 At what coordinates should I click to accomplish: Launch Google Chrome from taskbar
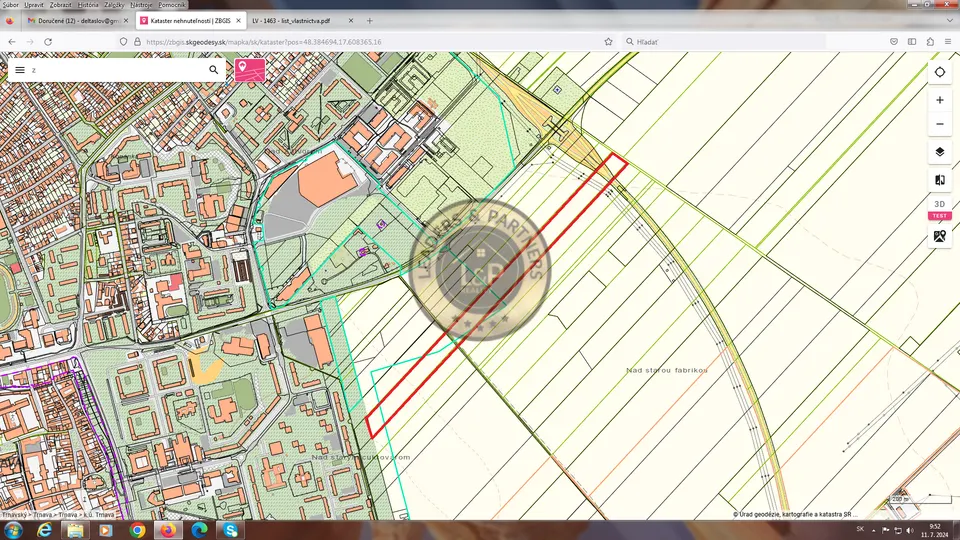[x=137, y=530]
